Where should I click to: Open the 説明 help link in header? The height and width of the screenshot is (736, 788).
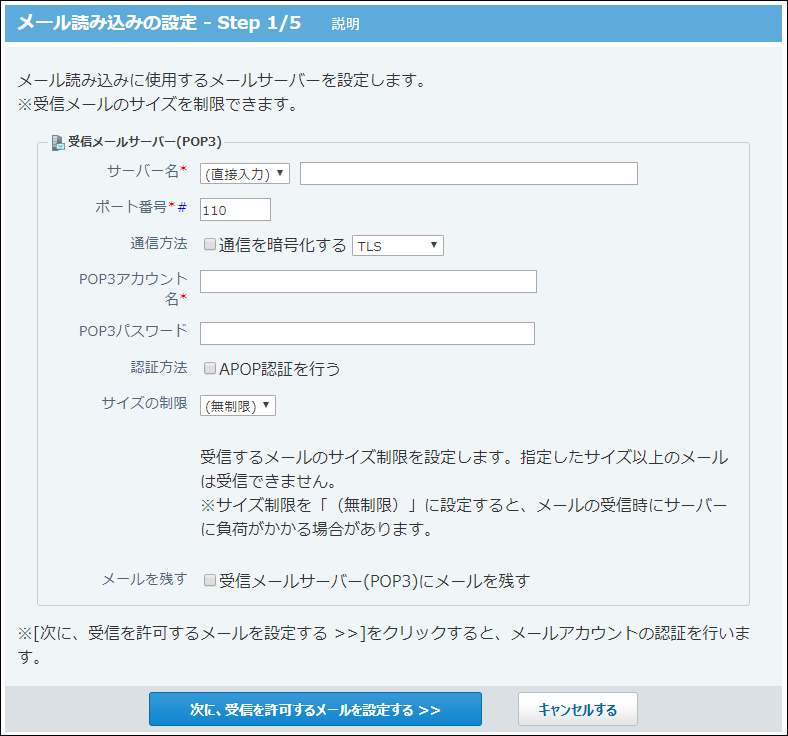pyautogui.click(x=345, y=24)
